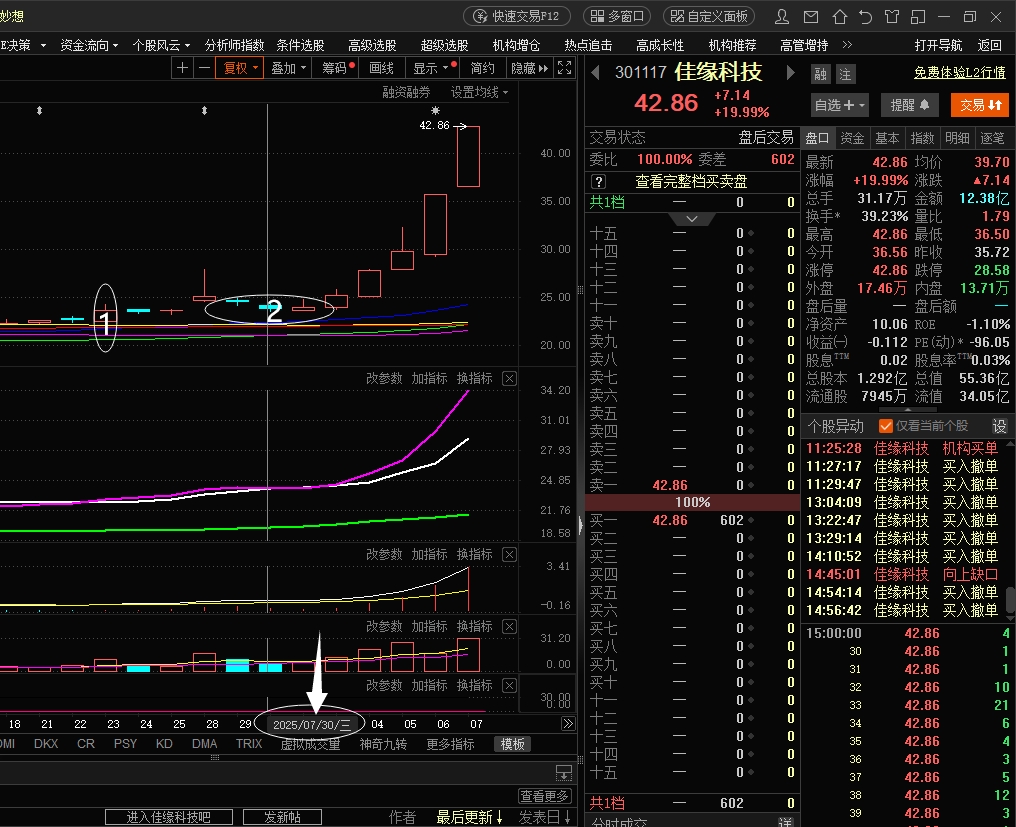Sort by 最后更新
This screenshot has height=827, width=1016.
(x=469, y=817)
